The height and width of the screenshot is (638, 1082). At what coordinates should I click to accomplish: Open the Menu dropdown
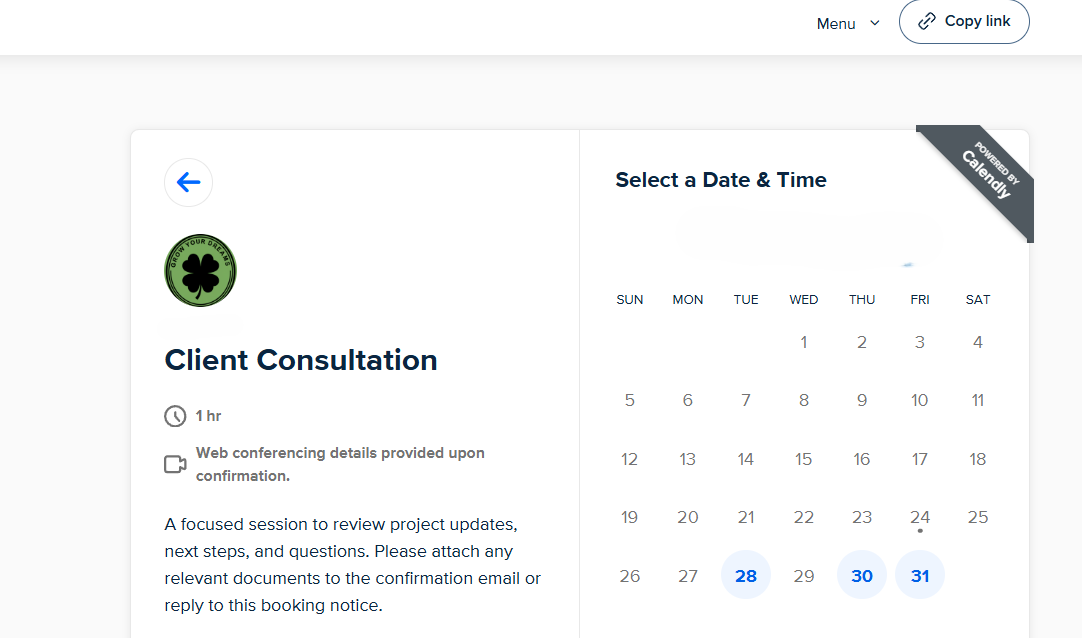point(836,24)
